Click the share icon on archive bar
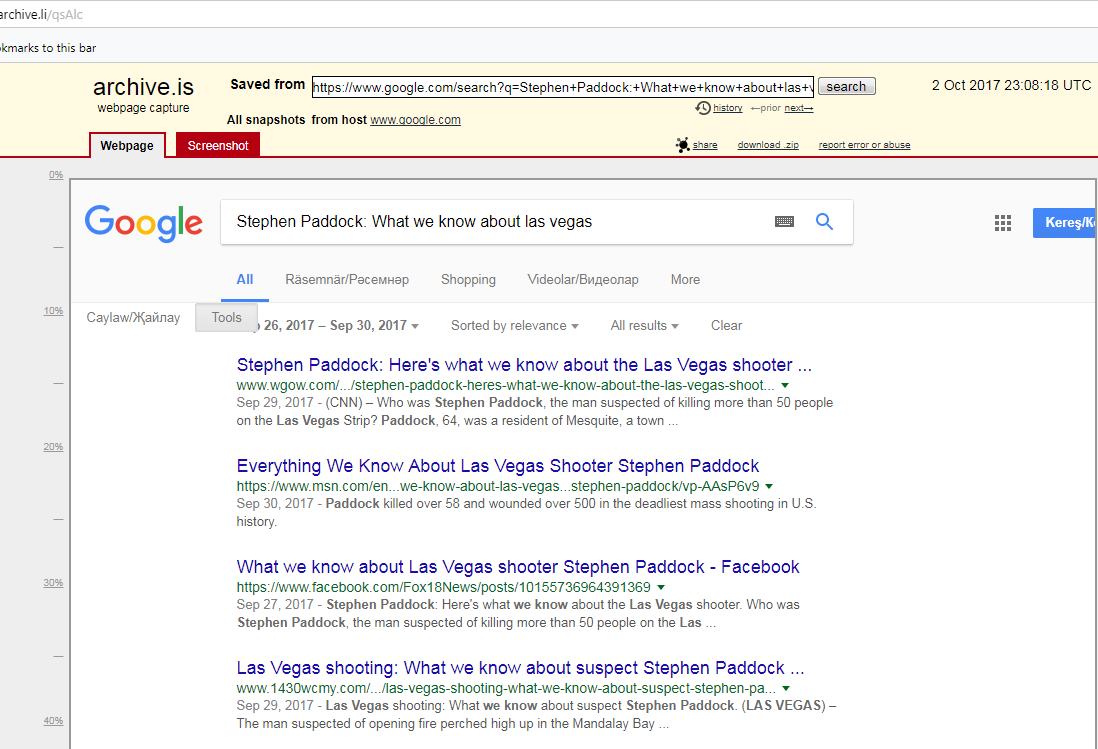The image size is (1098, 749). (x=683, y=145)
